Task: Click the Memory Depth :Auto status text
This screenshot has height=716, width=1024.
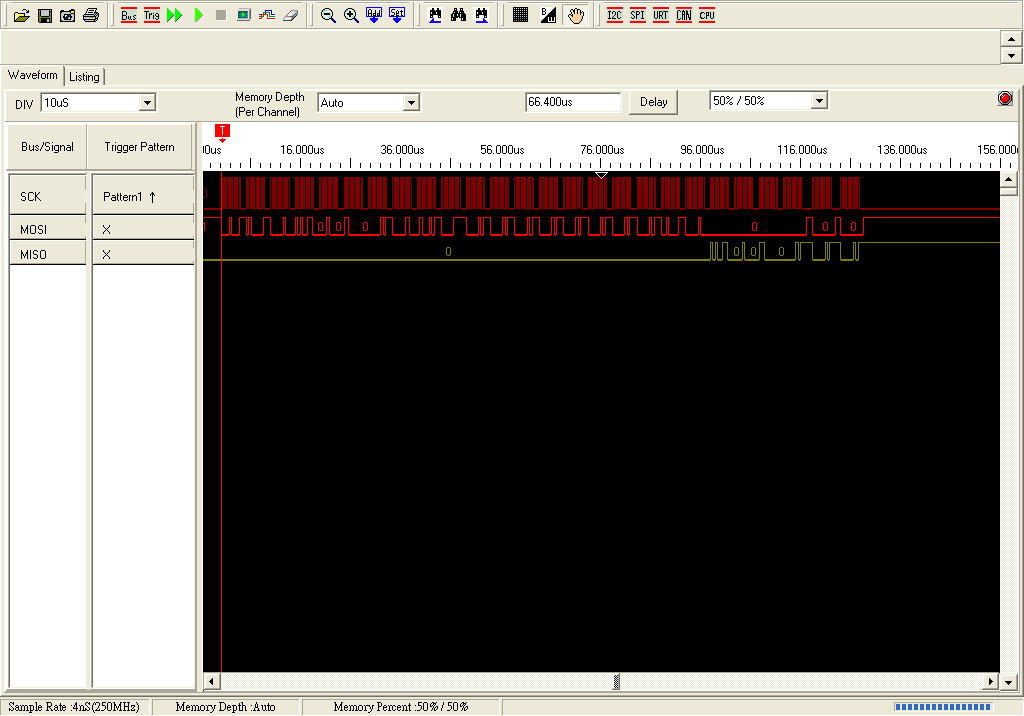Action: 225,707
